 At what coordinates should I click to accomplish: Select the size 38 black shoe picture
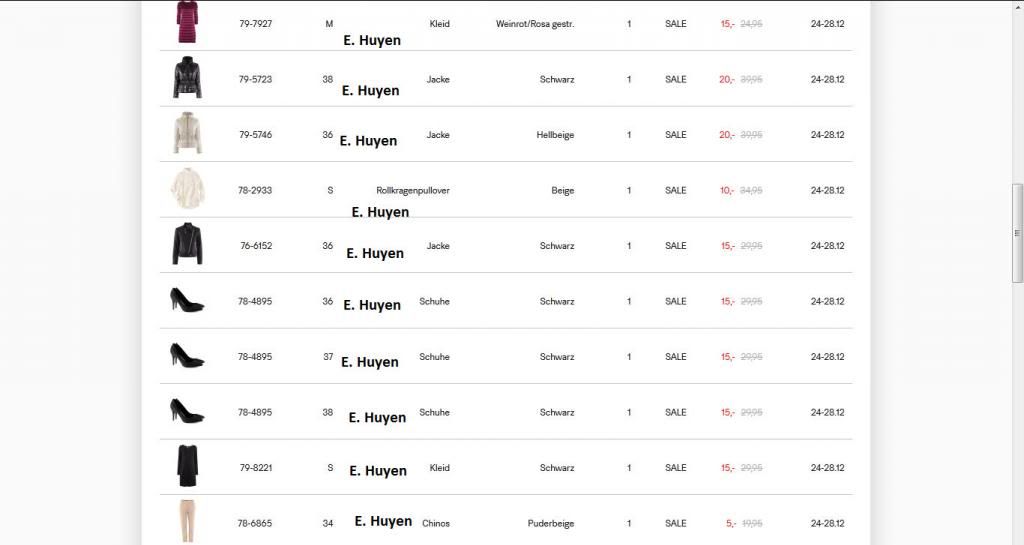pos(187,411)
